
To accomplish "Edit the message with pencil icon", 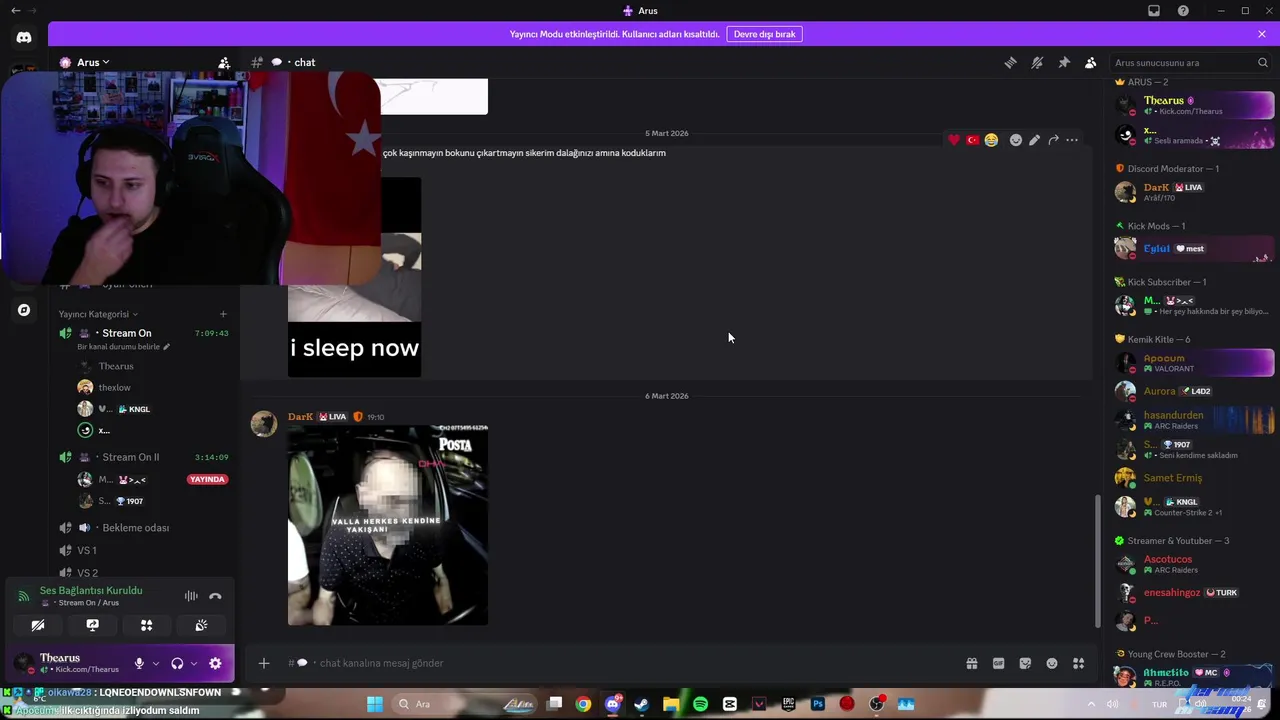I will 1034,140.
